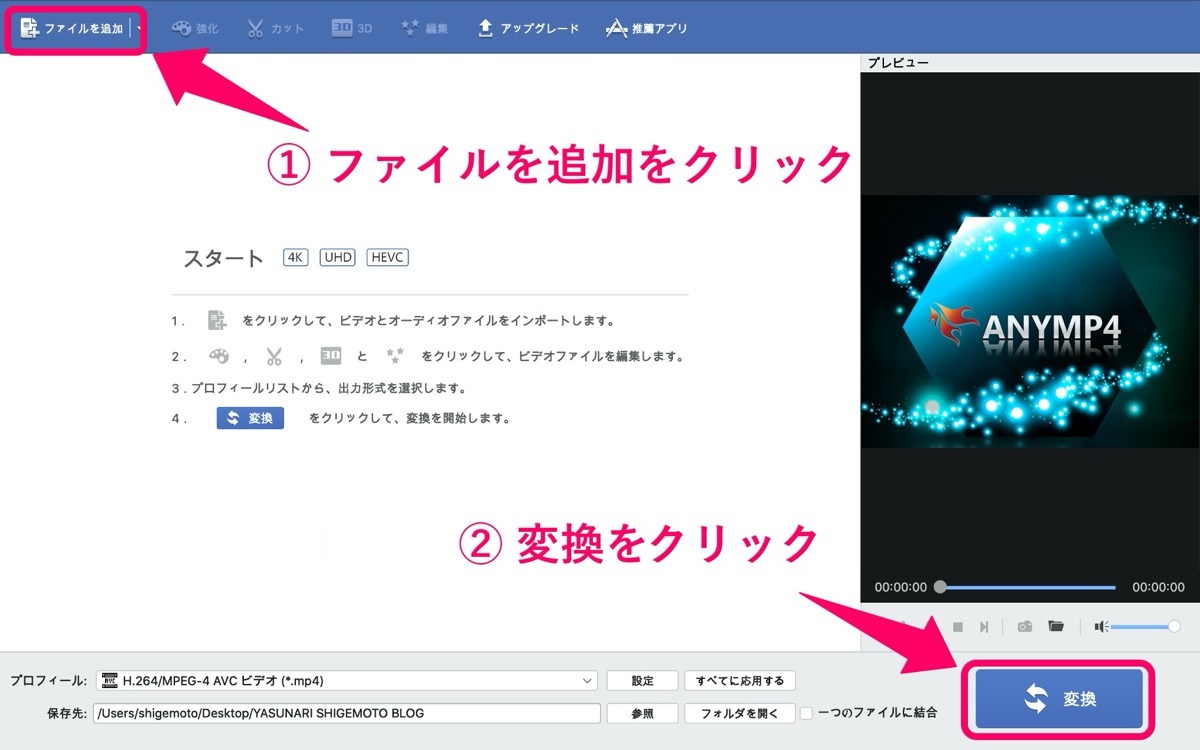Screen dimensions: 1200x750
Task: Click the アップグレード (Upgrade) toolbar item
Action: tap(527, 28)
